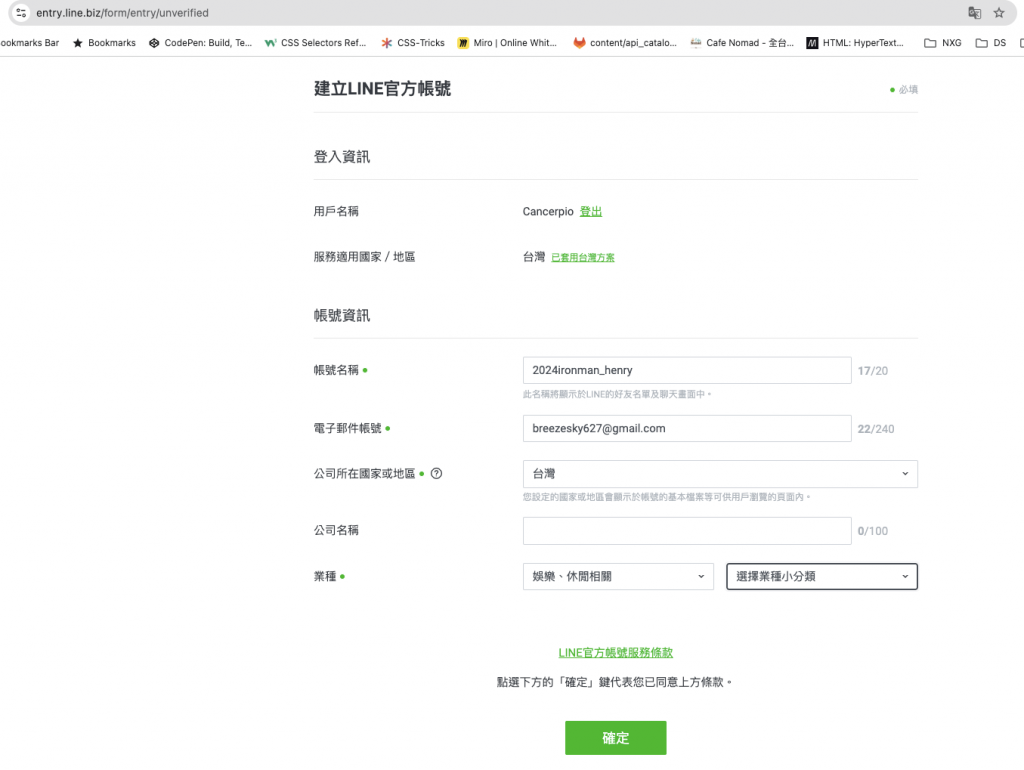Focus the 帳號名稱 input field
Viewport: 1024px width, 770px height.
687,370
